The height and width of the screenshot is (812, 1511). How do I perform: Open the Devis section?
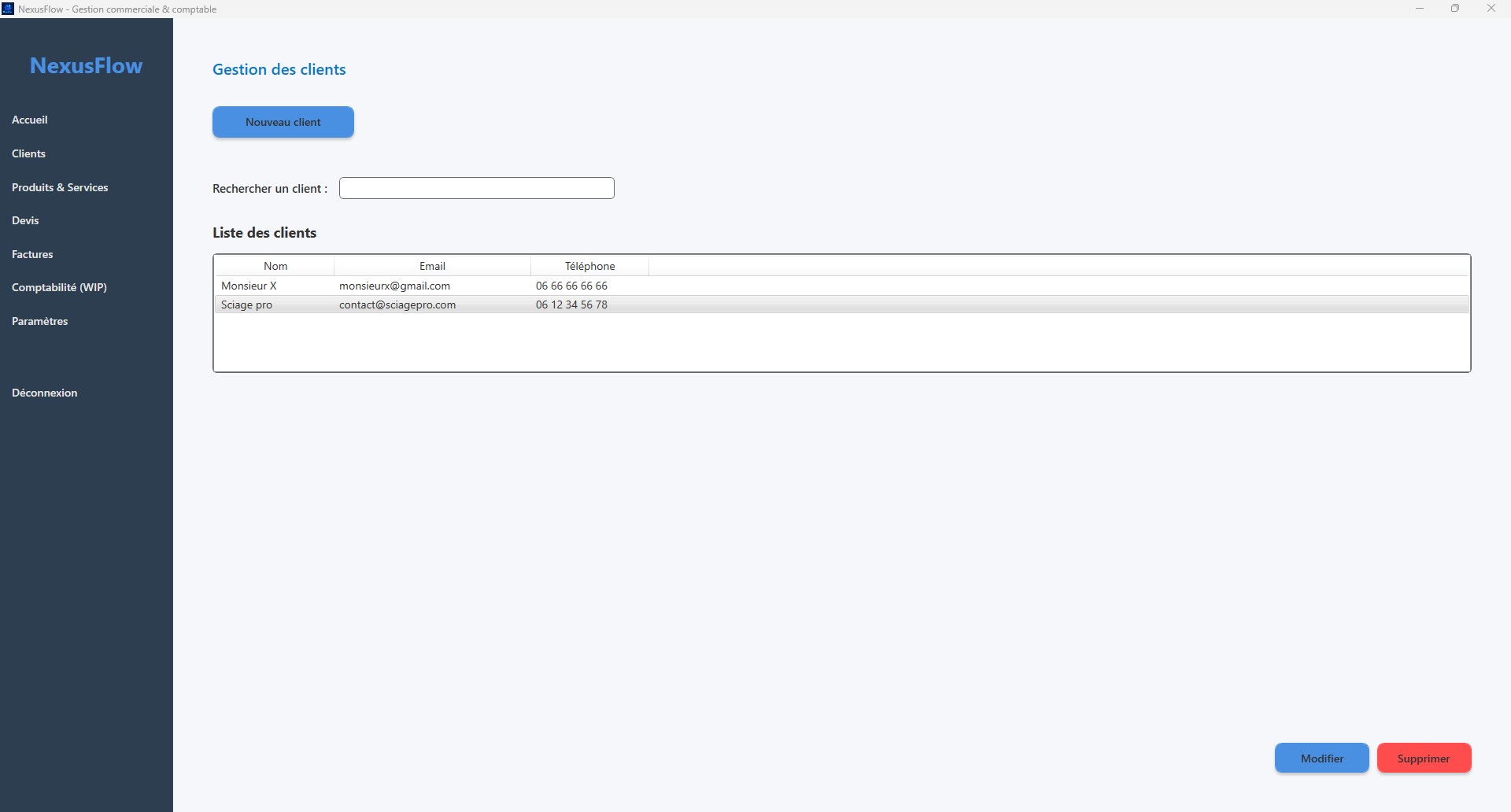point(25,220)
